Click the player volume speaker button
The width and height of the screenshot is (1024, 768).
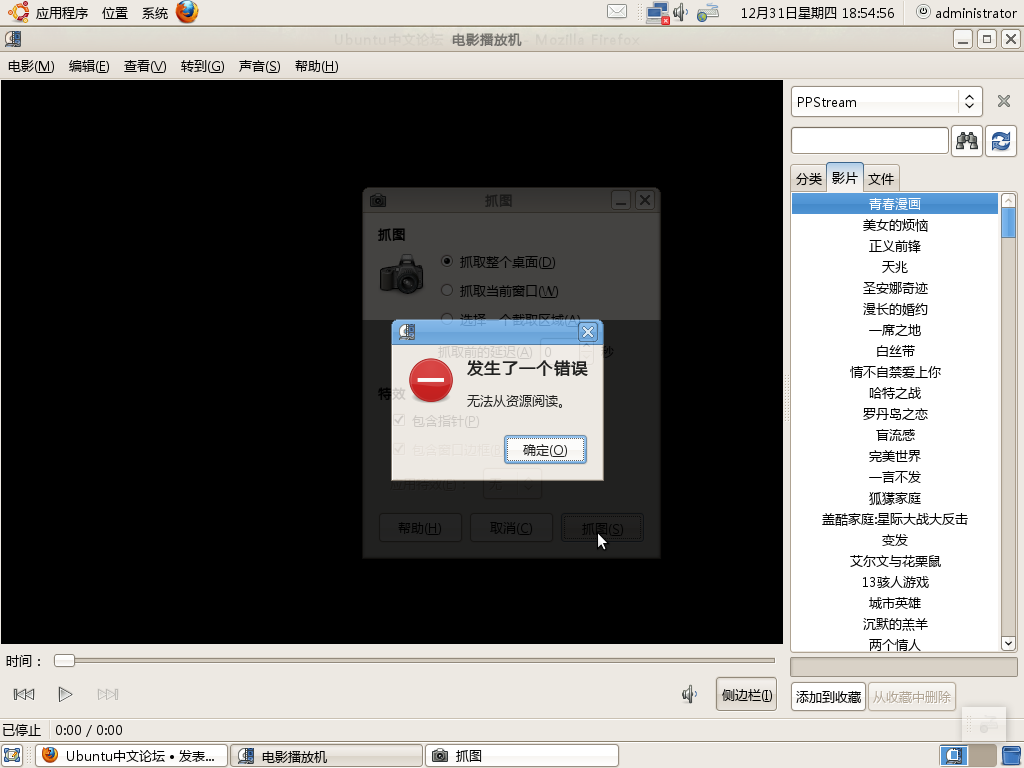(x=689, y=694)
